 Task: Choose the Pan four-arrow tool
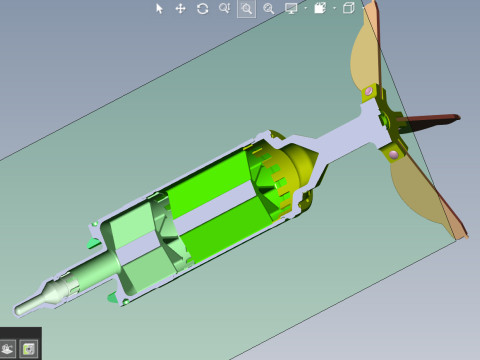[180, 9]
